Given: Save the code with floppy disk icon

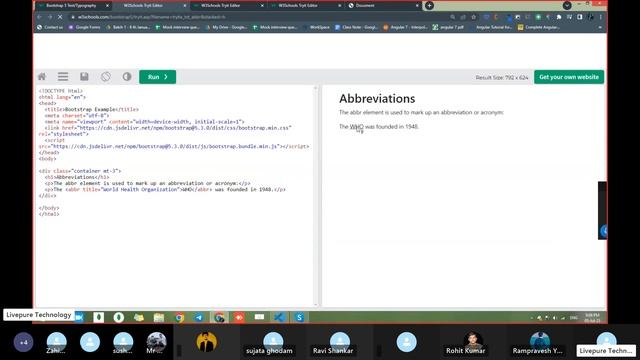Looking at the screenshot, I should [x=84, y=77].
